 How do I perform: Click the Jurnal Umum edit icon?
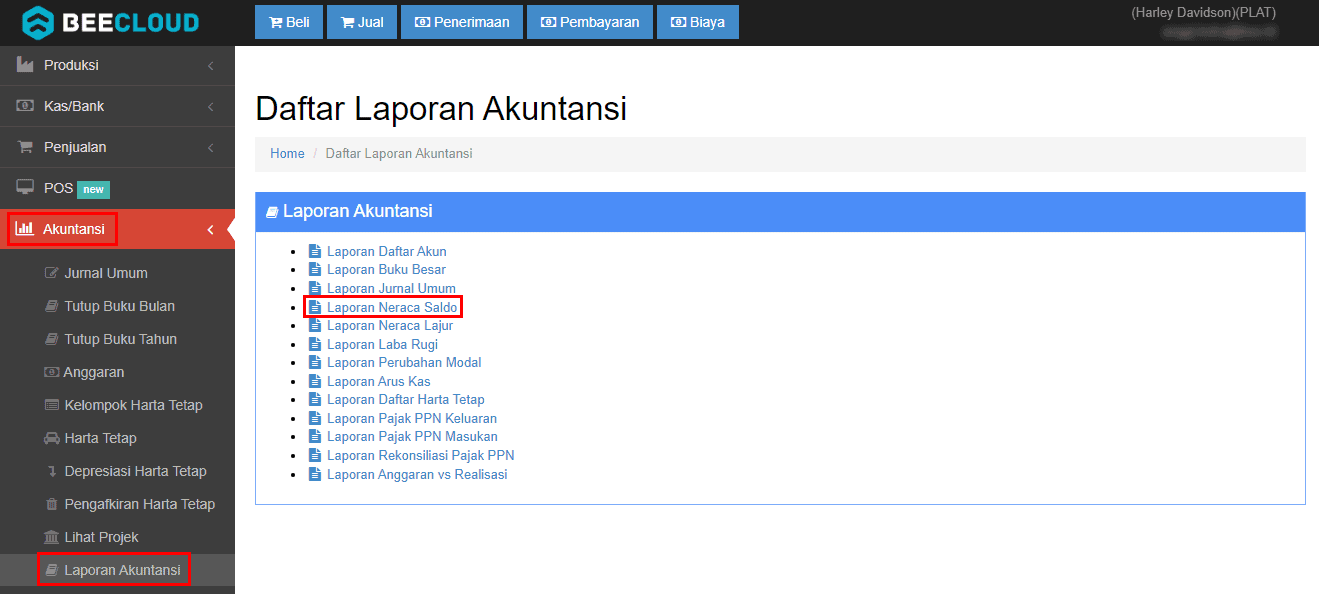pyautogui.click(x=52, y=273)
